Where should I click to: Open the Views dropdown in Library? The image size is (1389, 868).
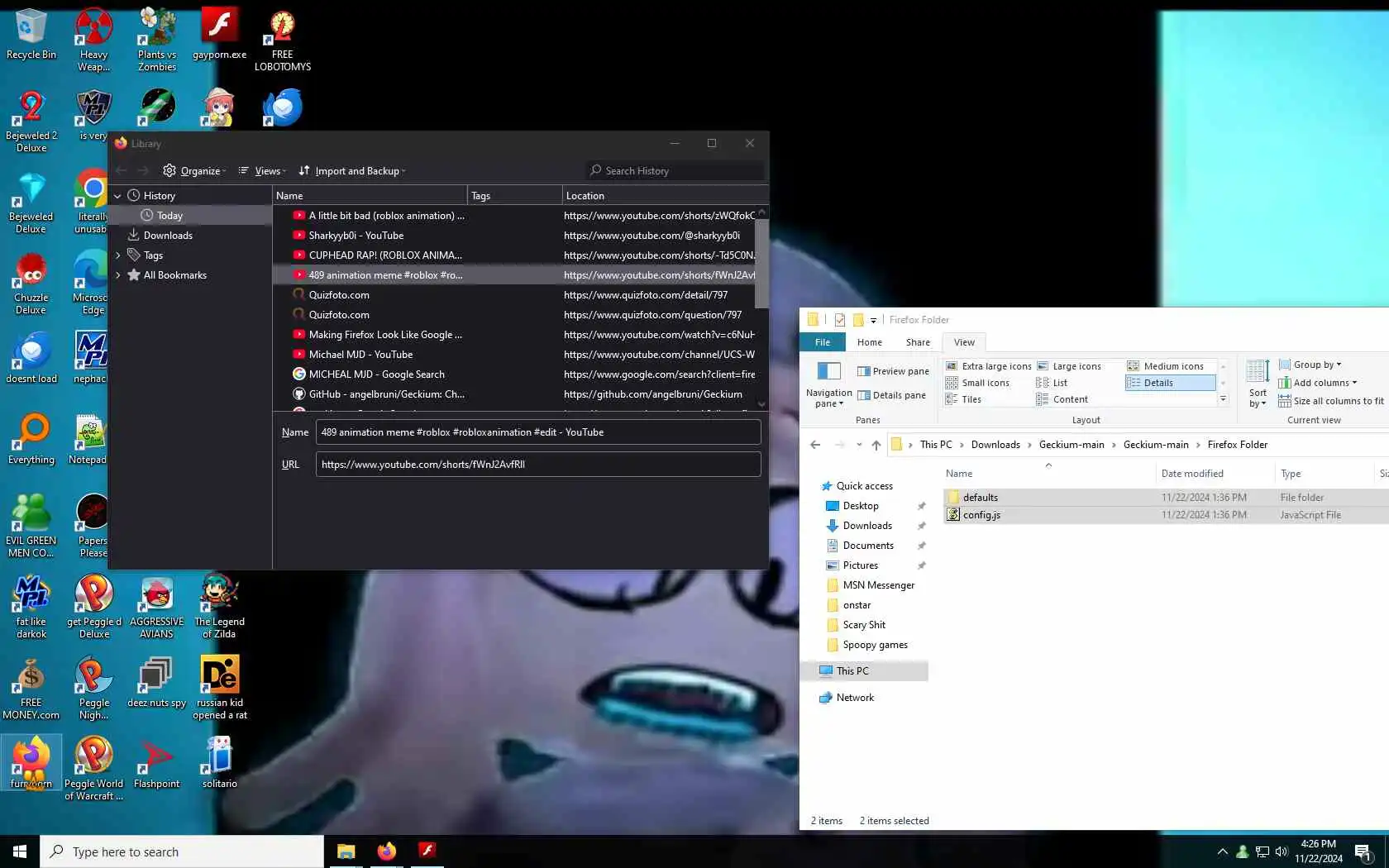pos(261,171)
